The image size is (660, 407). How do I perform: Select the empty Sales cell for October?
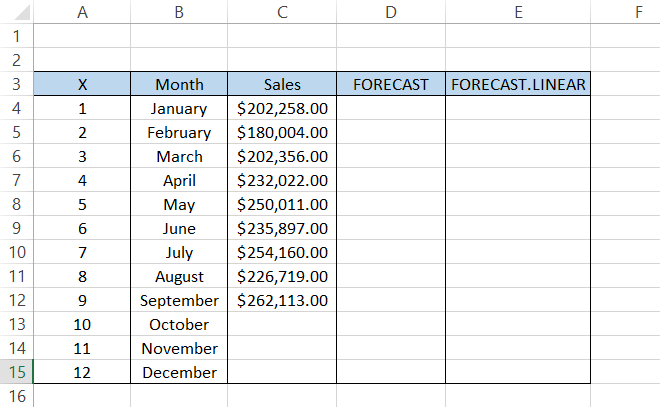[x=282, y=324]
